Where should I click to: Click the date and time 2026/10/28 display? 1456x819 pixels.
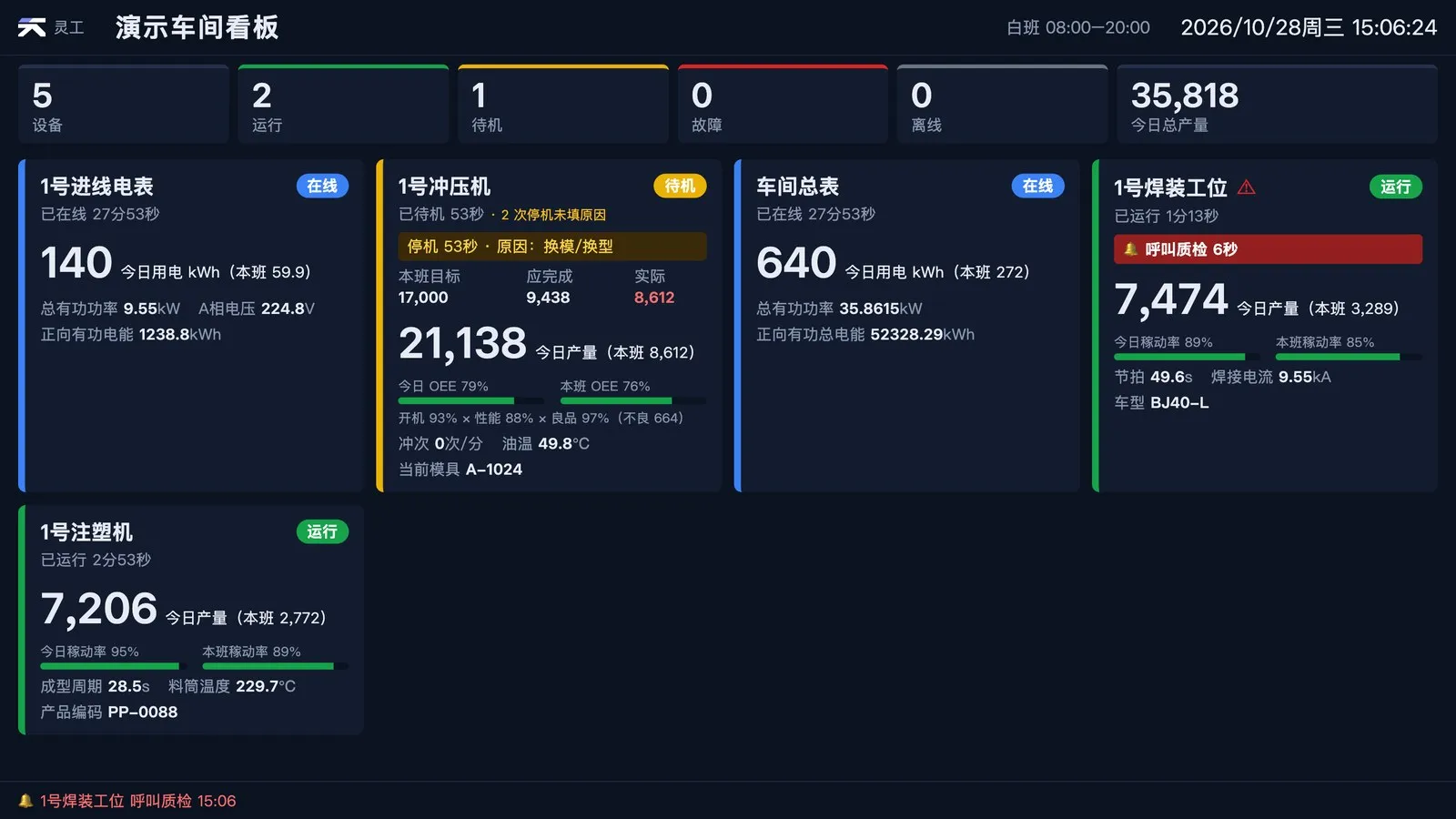pyautogui.click(x=1309, y=28)
